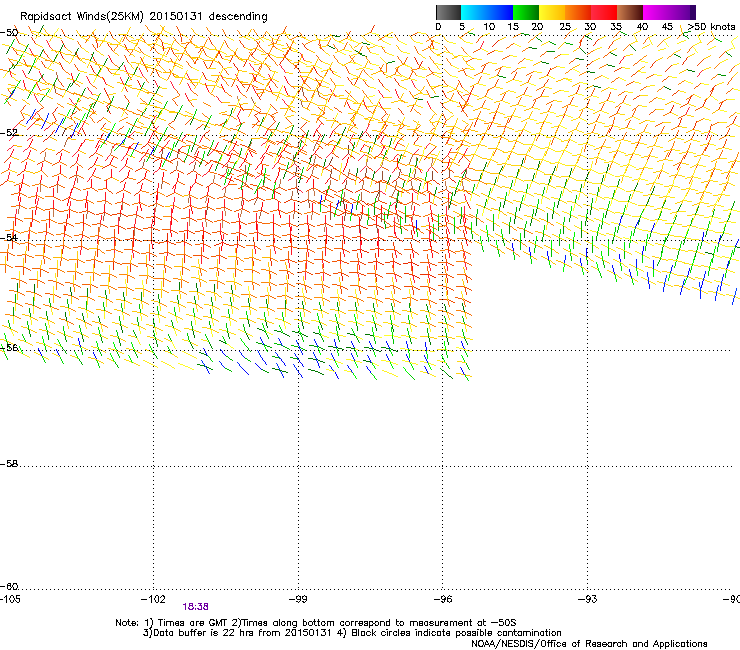The height and width of the screenshot is (650, 740).
Task: Click the note line starting 'Note: 1) Times are GMT'
Action: [x=316, y=623]
